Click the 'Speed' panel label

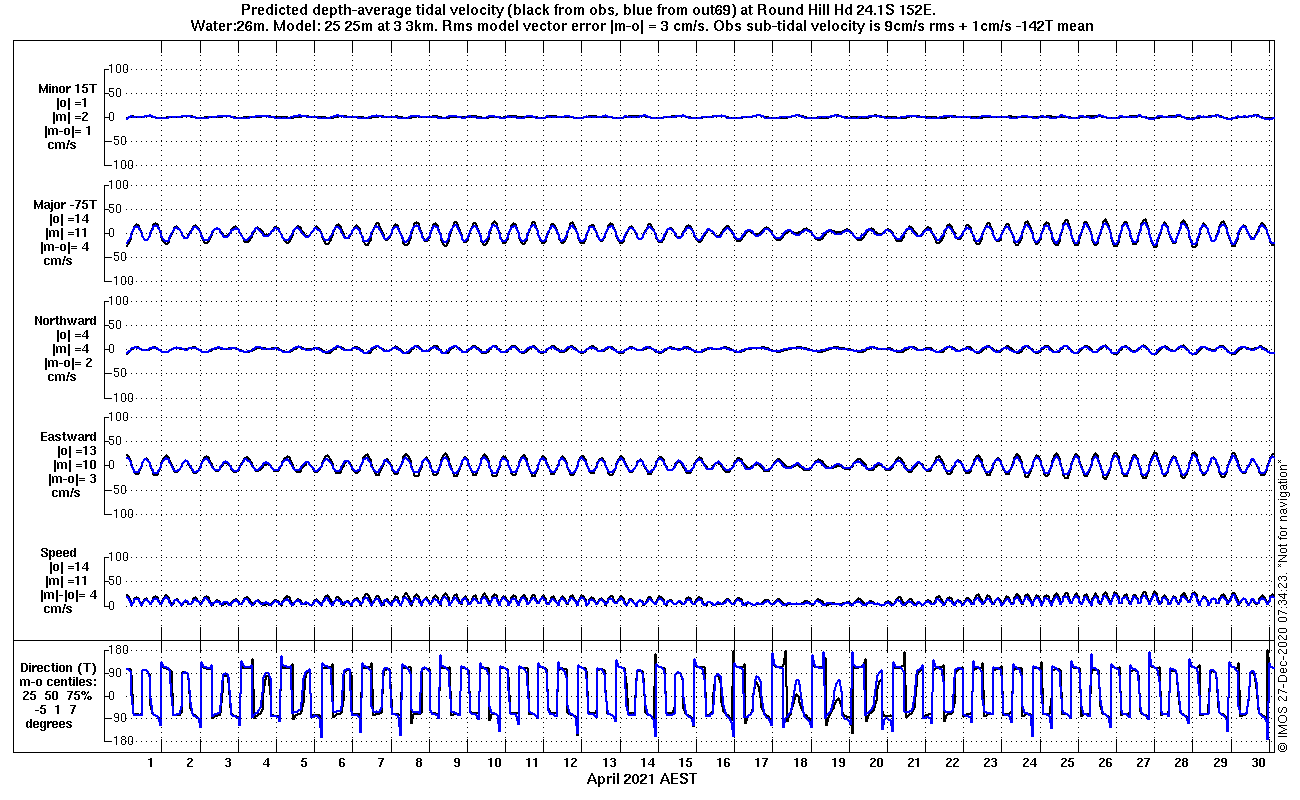point(58,553)
